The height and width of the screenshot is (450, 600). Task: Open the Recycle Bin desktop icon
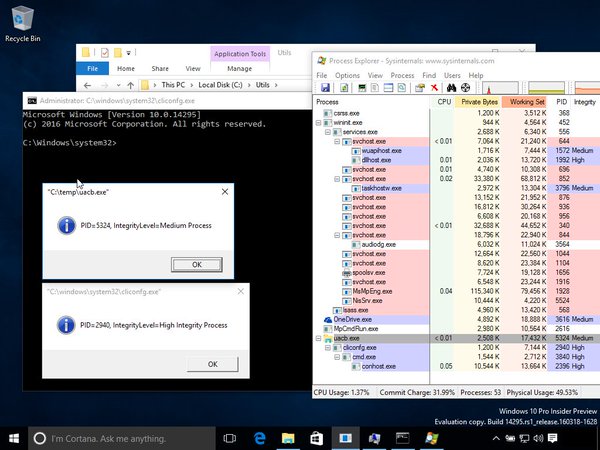click(x=23, y=24)
